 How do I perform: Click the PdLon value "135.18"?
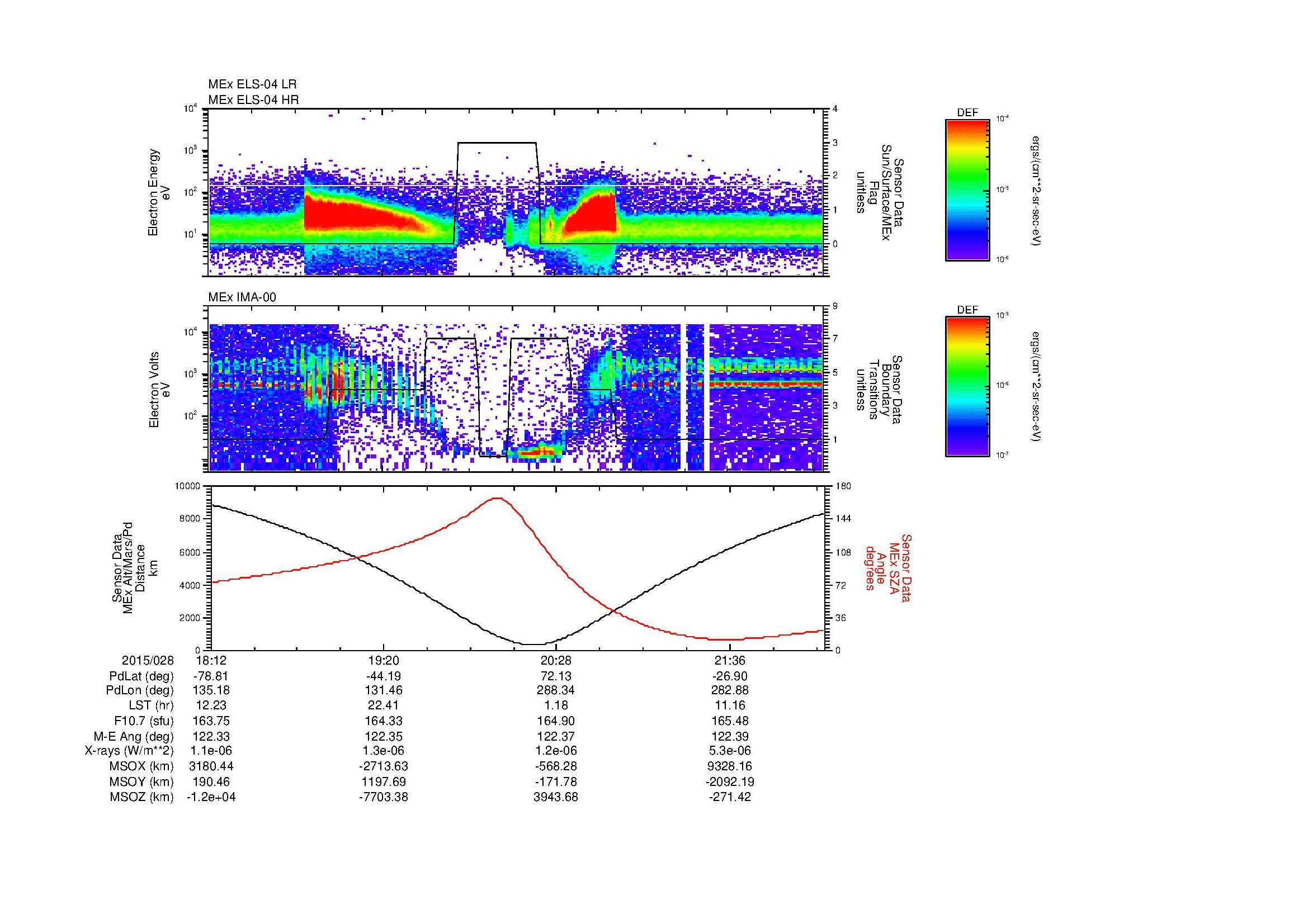tap(211, 690)
